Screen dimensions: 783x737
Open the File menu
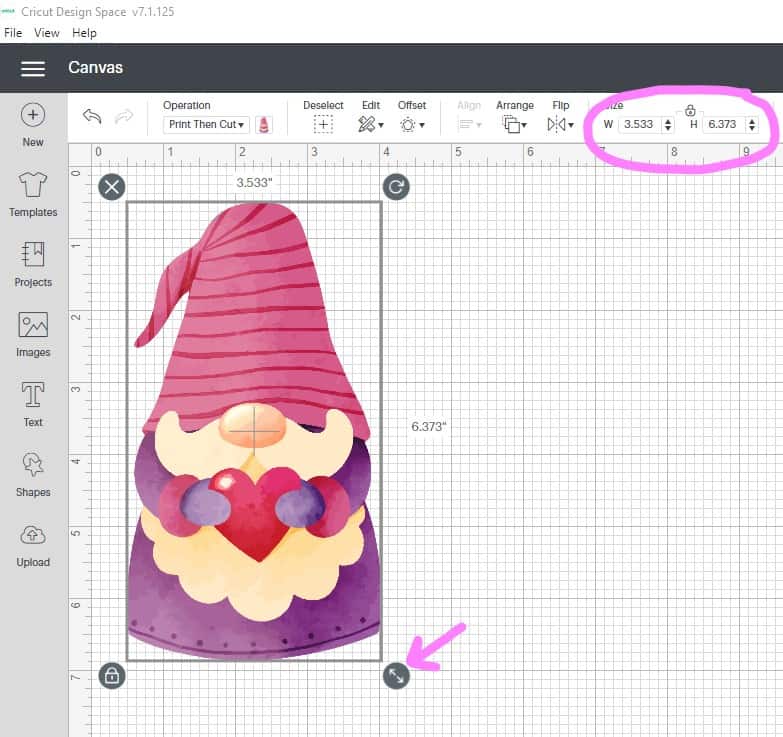[13, 33]
